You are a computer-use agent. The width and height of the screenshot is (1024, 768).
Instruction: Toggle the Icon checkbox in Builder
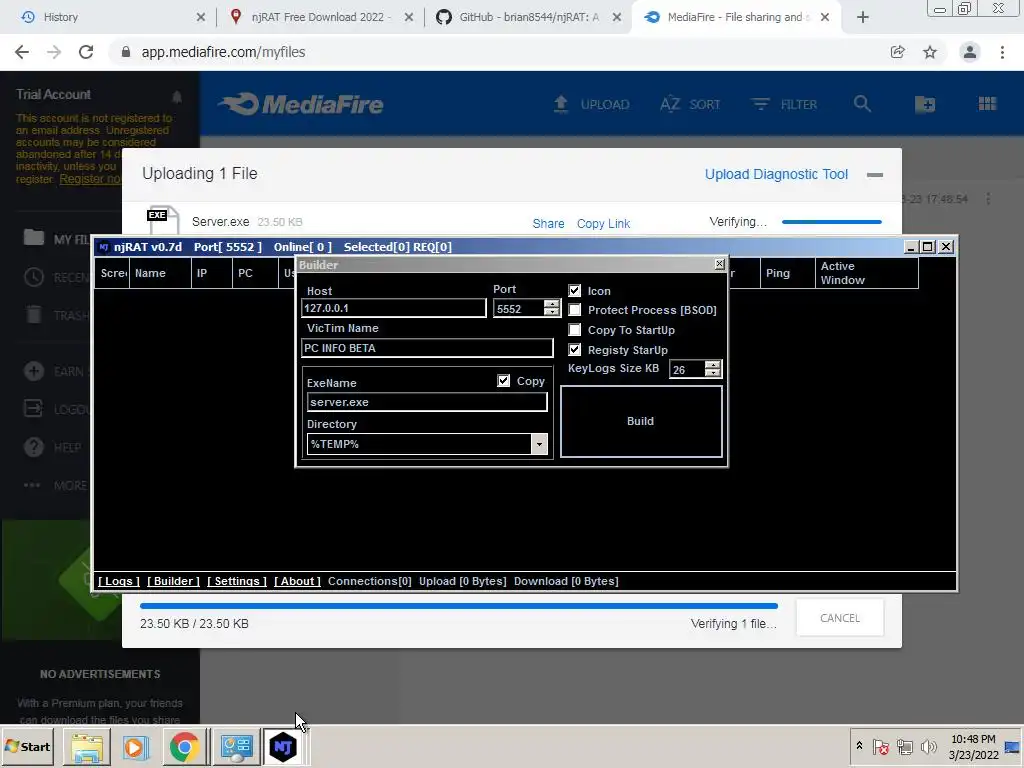[575, 291]
